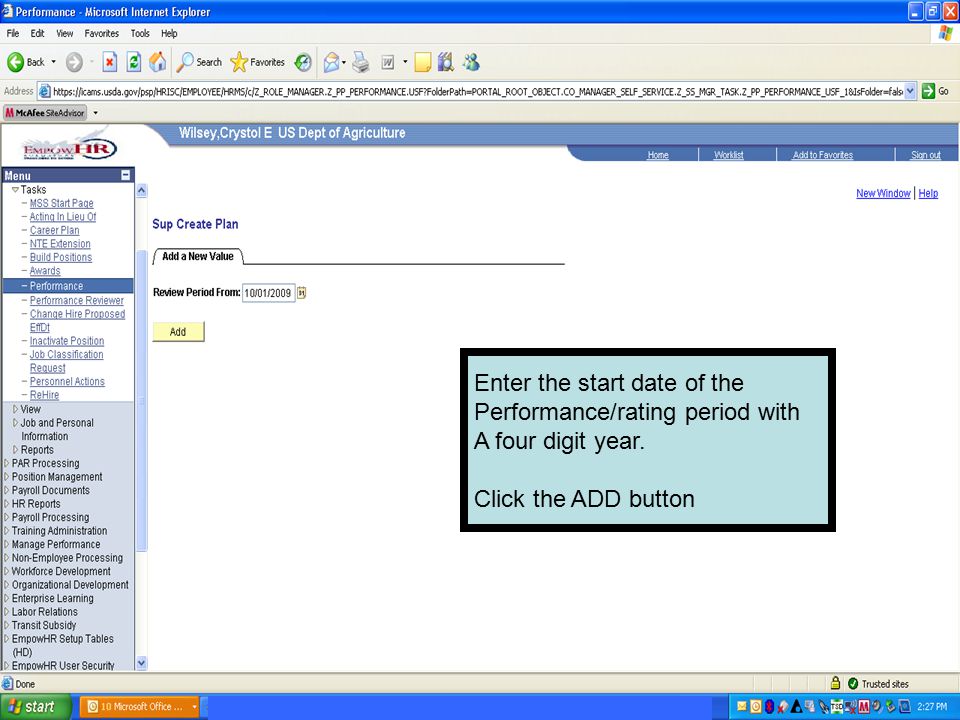Viewport: 960px width, 720px height.
Task: Click the green Go arrow button
Action: coord(928,91)
